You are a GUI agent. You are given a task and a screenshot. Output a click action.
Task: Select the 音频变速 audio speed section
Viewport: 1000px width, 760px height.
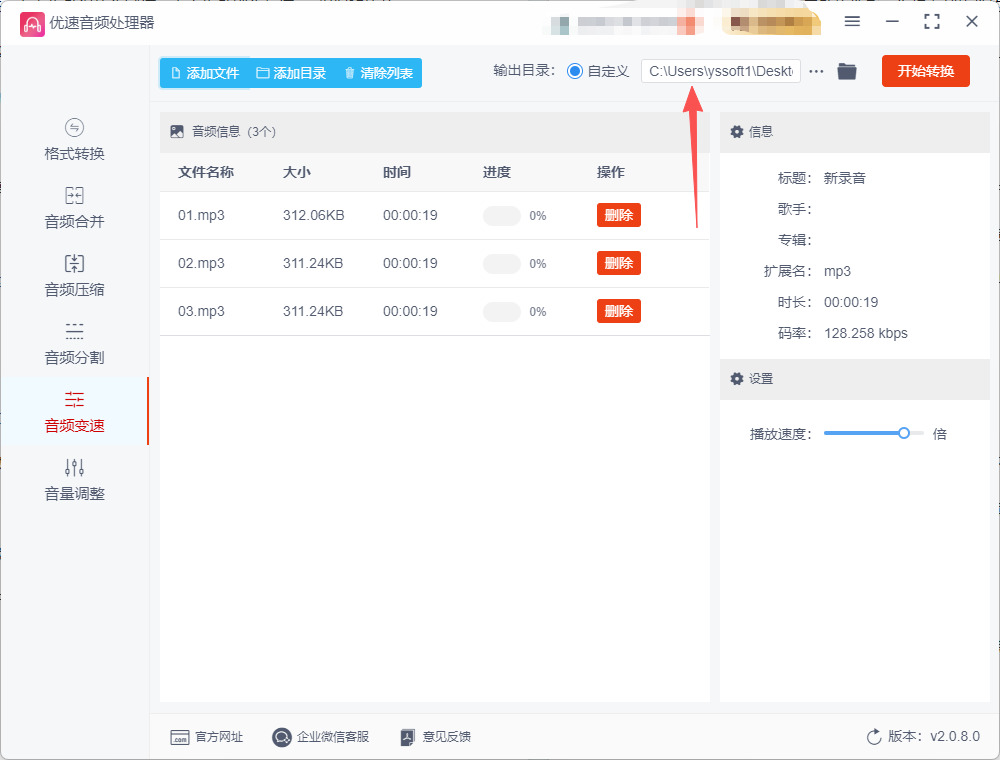pos(74,412)
